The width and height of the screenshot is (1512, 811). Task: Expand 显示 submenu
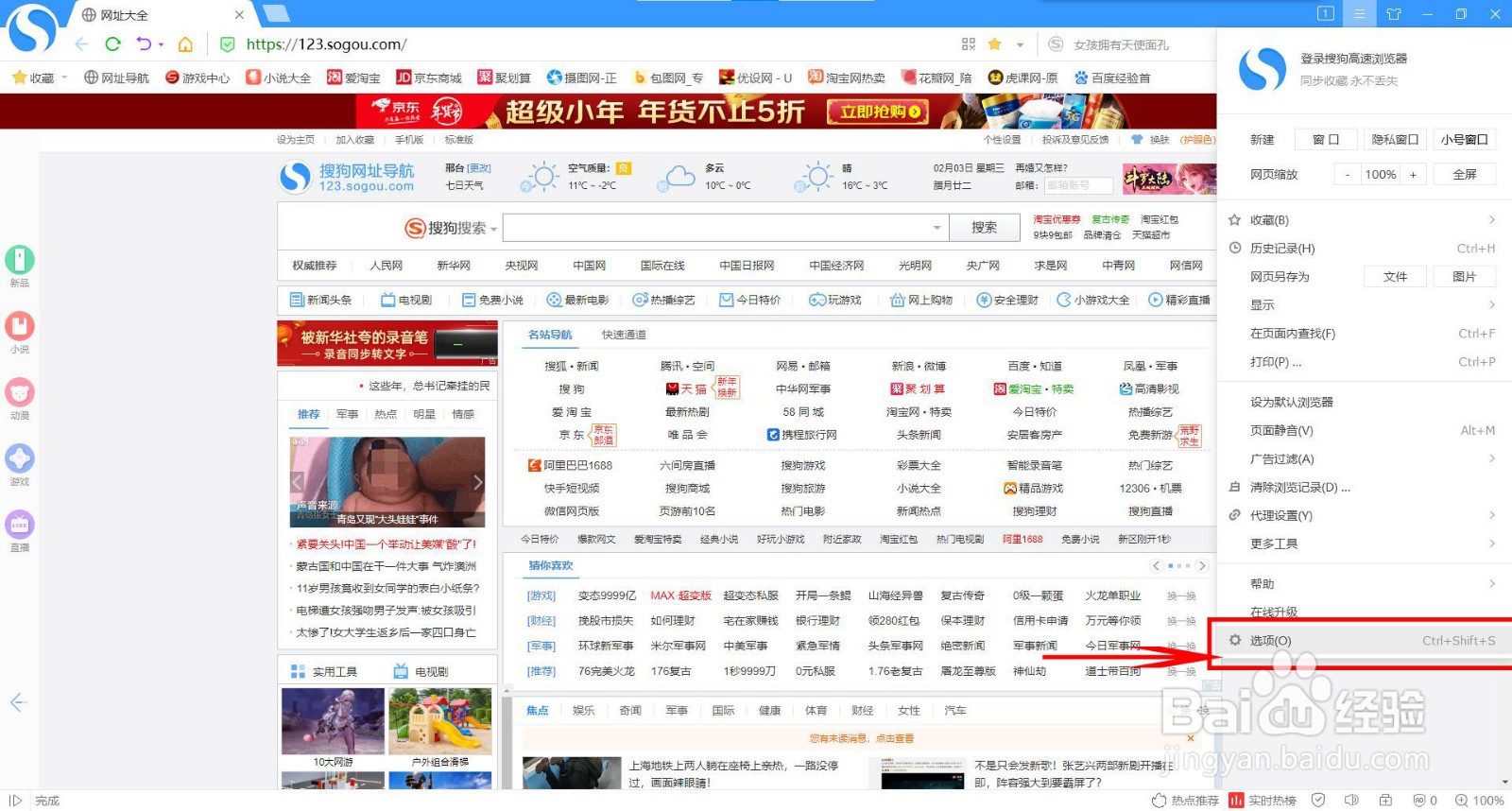pos(1492,304)
